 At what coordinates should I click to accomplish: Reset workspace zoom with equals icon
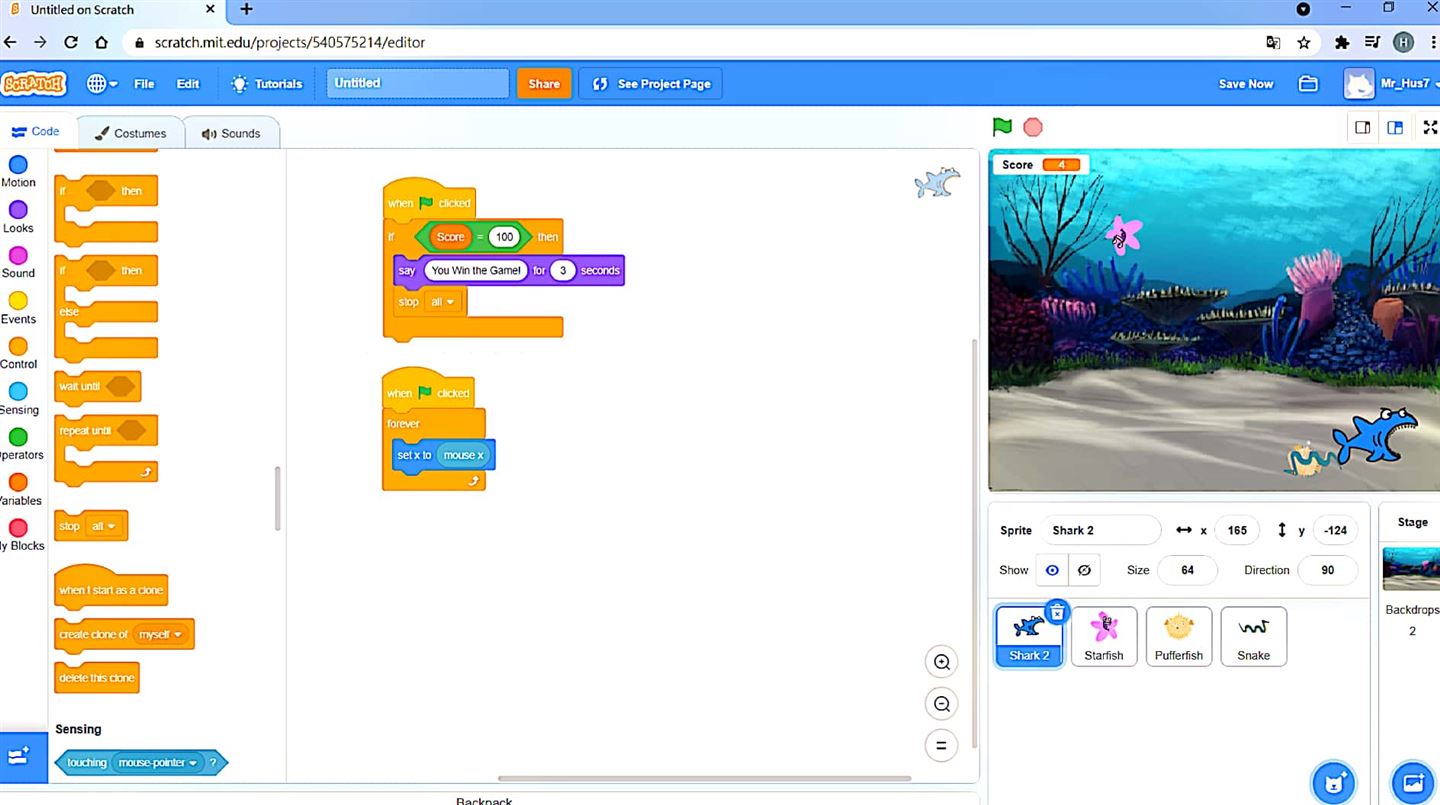(941, 746)
